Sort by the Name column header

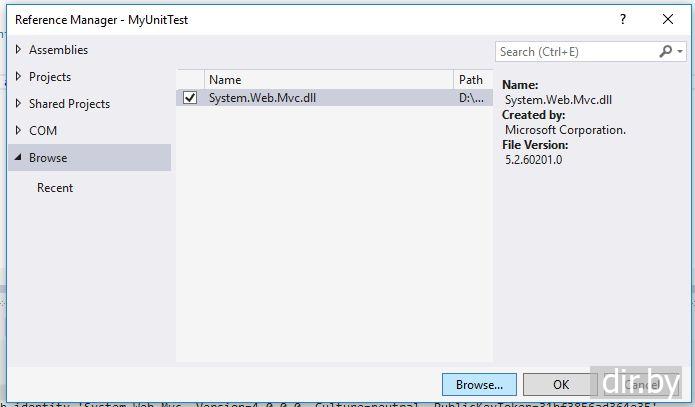[x=328, y=80]
